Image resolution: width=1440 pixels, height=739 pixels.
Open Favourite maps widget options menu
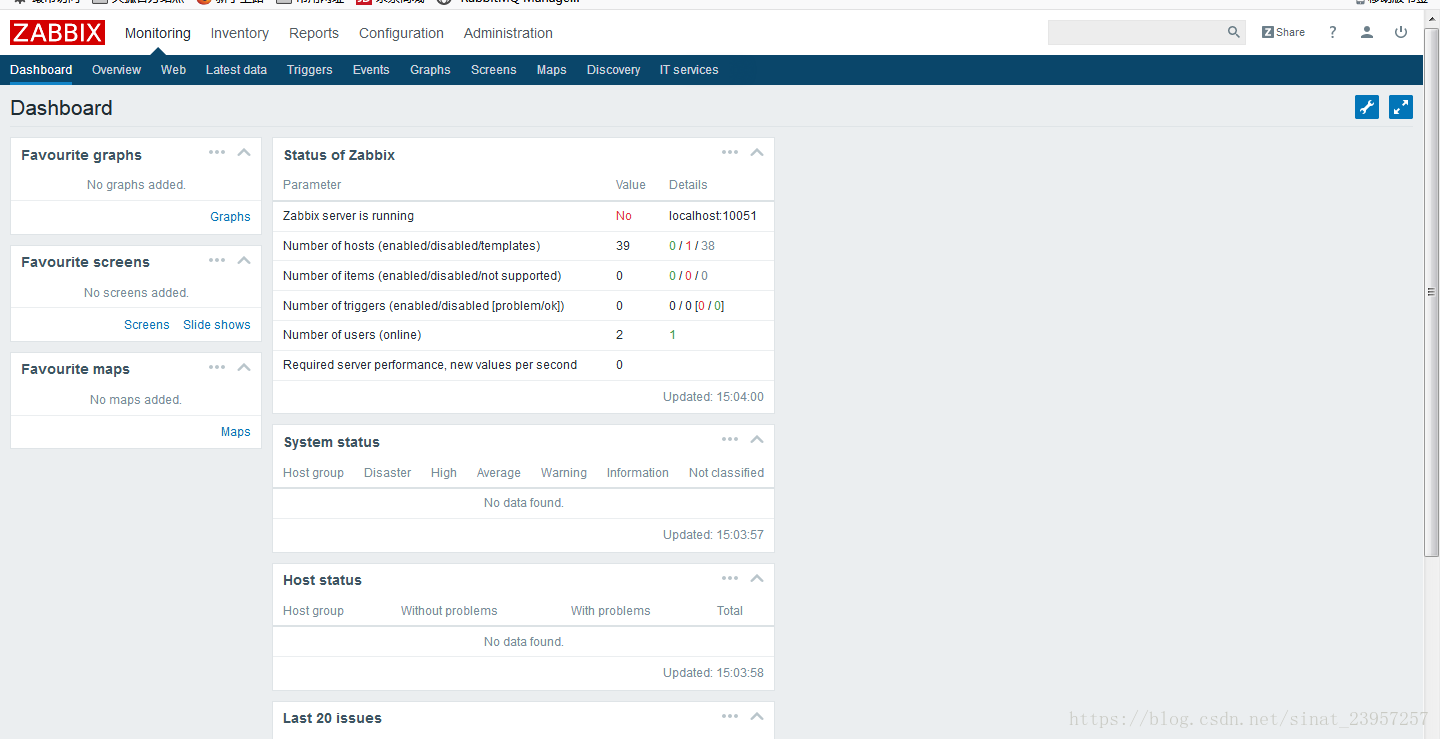pyautogui.click(x=217, y=367)
